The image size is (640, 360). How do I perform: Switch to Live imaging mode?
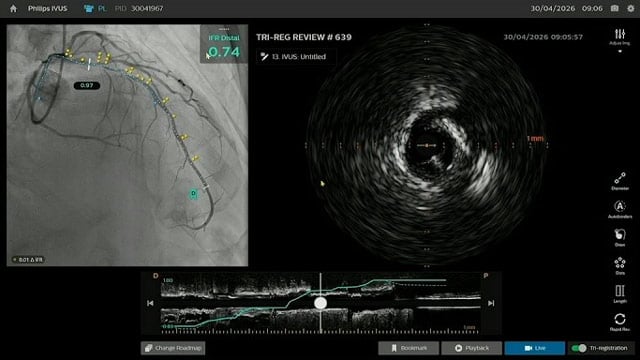535,348
